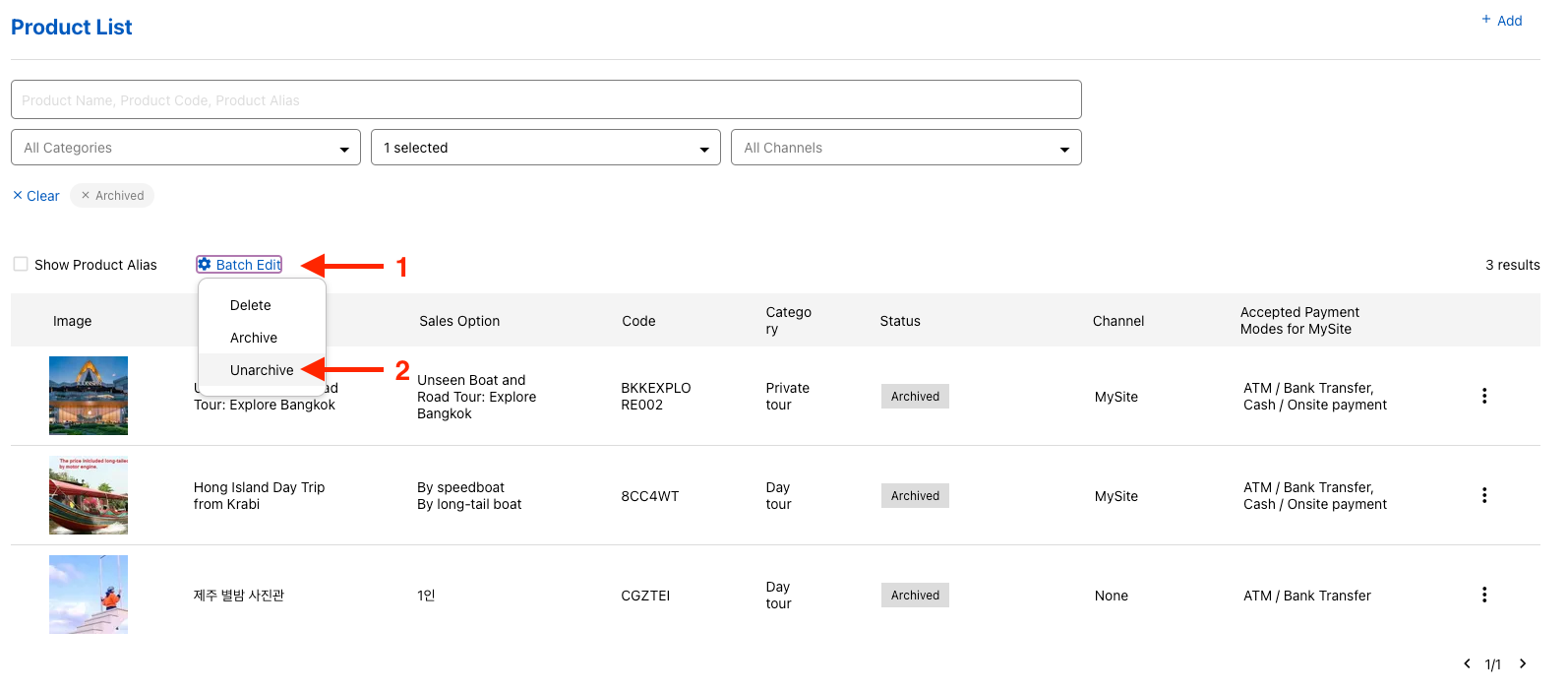The width and height of the screenshot is (1568, 692).
Task: Open the more-options menu for Bangkok tour row
Action: [x=1484, y=396]
